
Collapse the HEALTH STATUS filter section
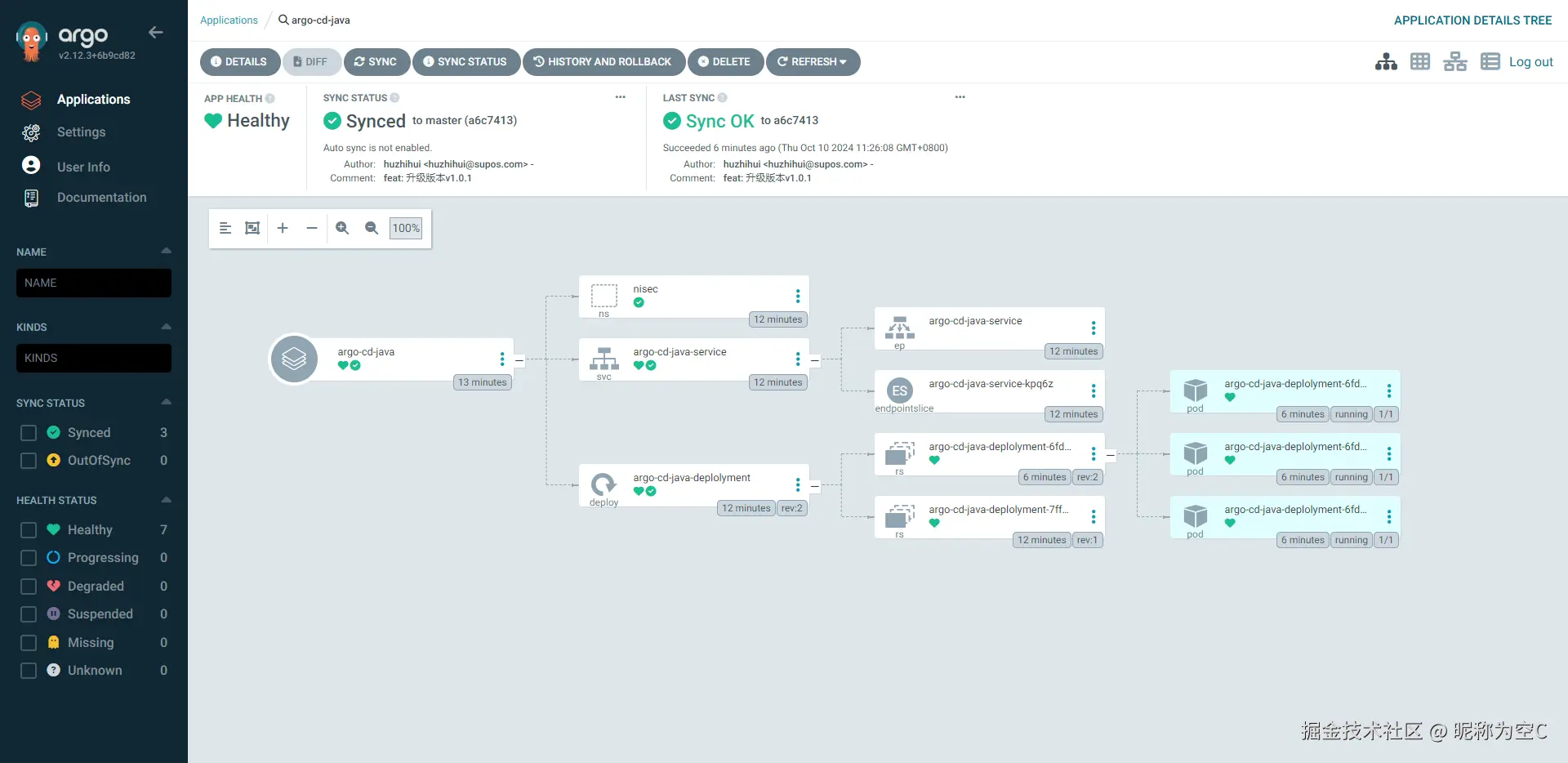(167, 499)
